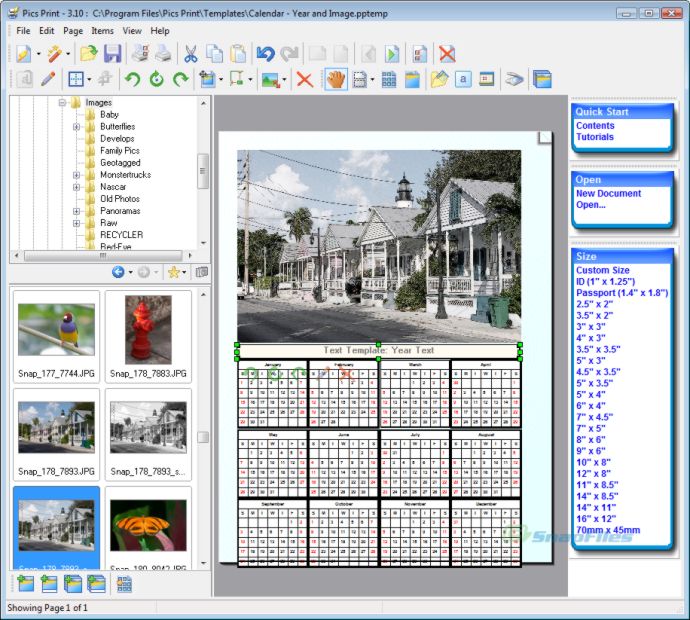Cut selection with the scissors icon
690x620 pixels.
click(x=191, y=54)
